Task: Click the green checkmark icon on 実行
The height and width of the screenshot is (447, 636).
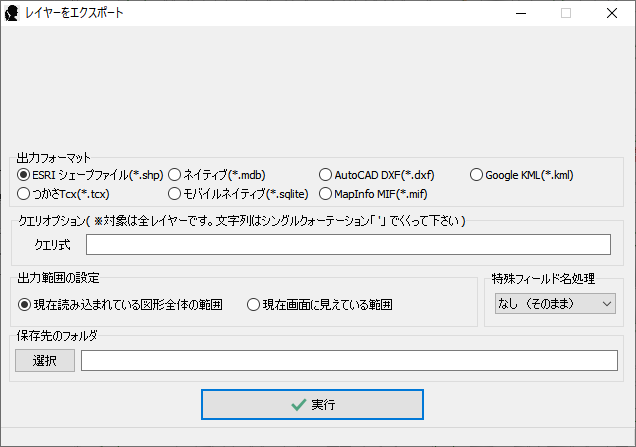Action: click(x=297, y=405)
